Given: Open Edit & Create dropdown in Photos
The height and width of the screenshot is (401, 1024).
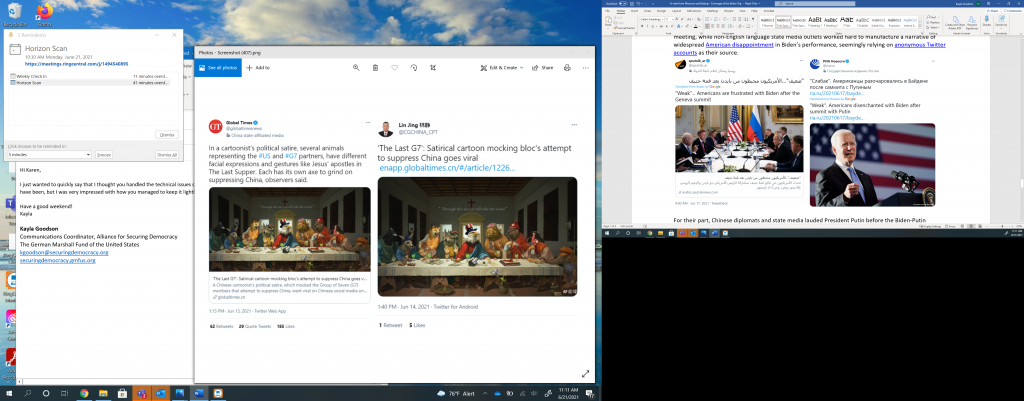Looking at the screenshot, I should click(502, 67).
